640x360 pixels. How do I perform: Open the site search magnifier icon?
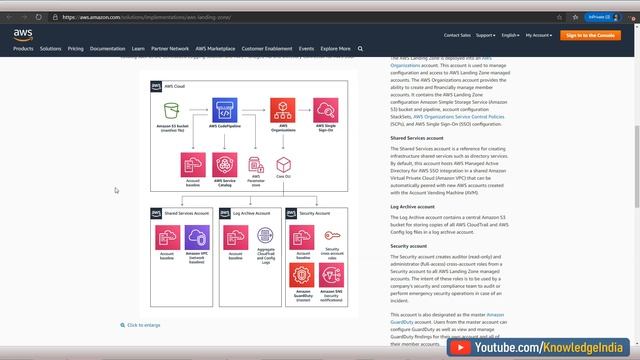[x=360, y=49]
